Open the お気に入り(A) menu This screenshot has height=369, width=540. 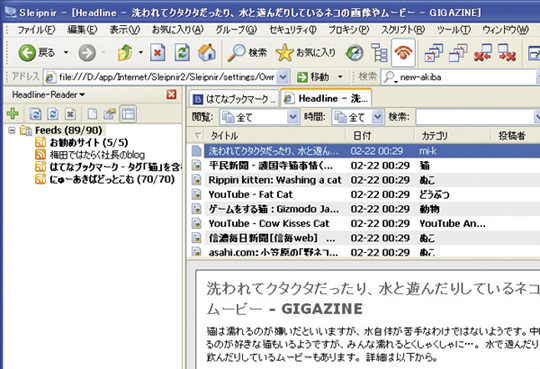tap(177, 30)
